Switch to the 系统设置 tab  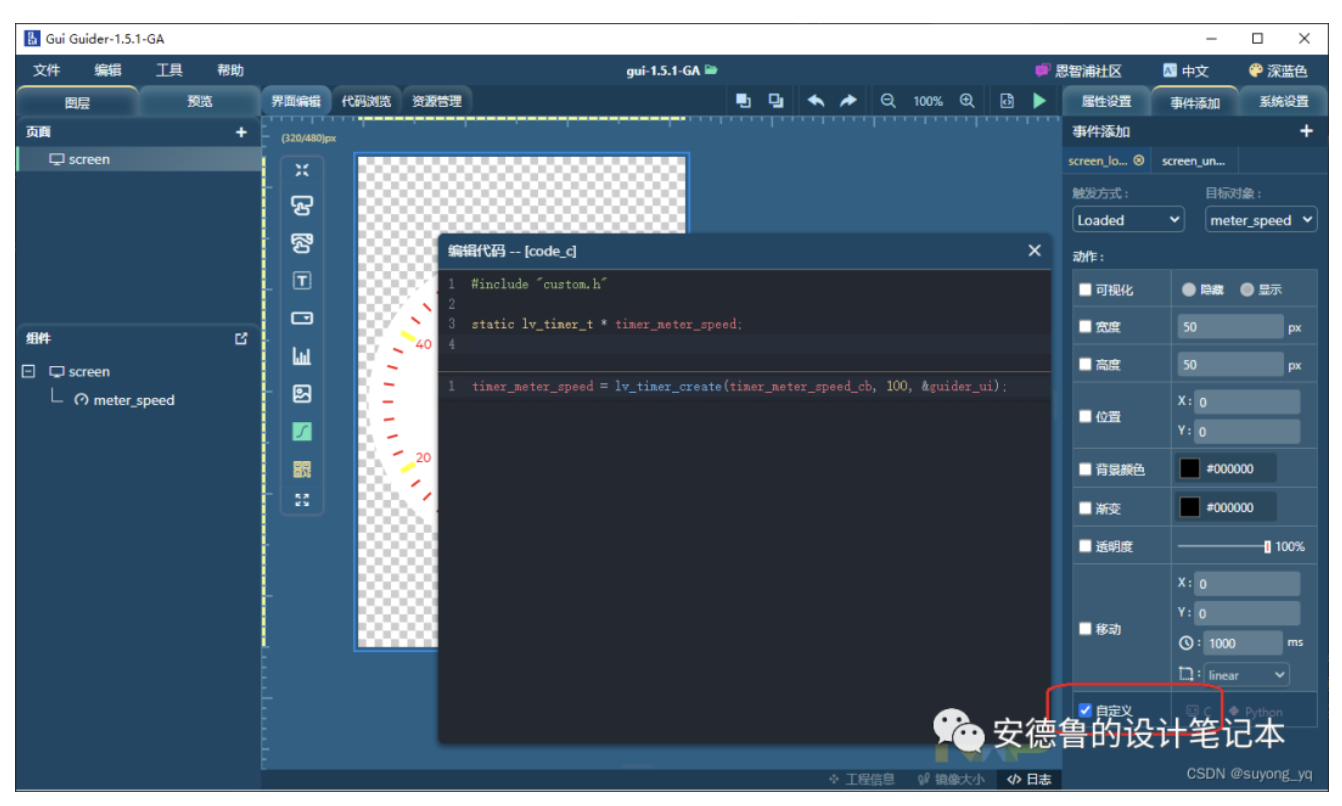[x=1283, y=101]
